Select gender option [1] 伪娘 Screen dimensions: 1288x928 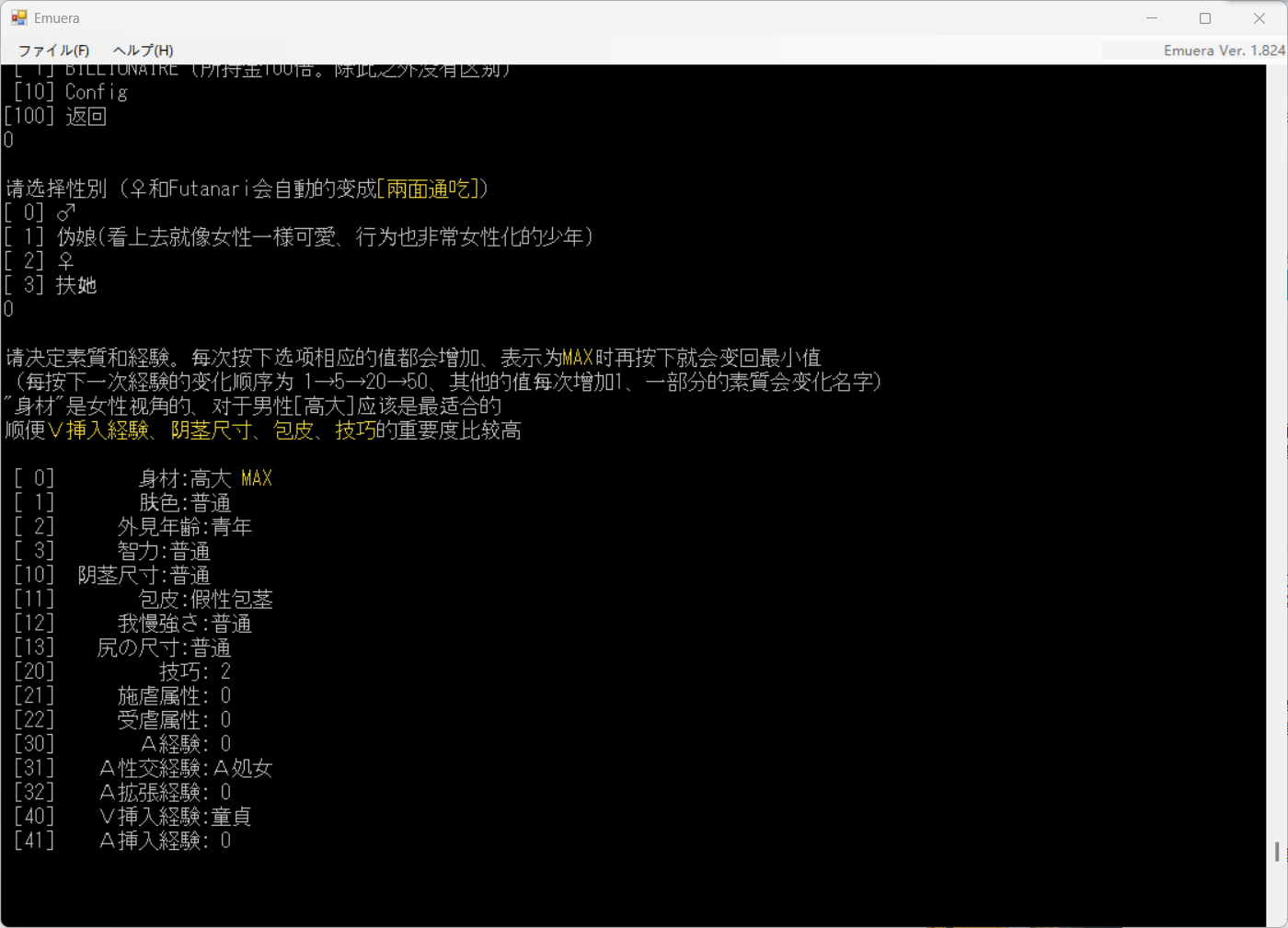(x=299, y=237)
